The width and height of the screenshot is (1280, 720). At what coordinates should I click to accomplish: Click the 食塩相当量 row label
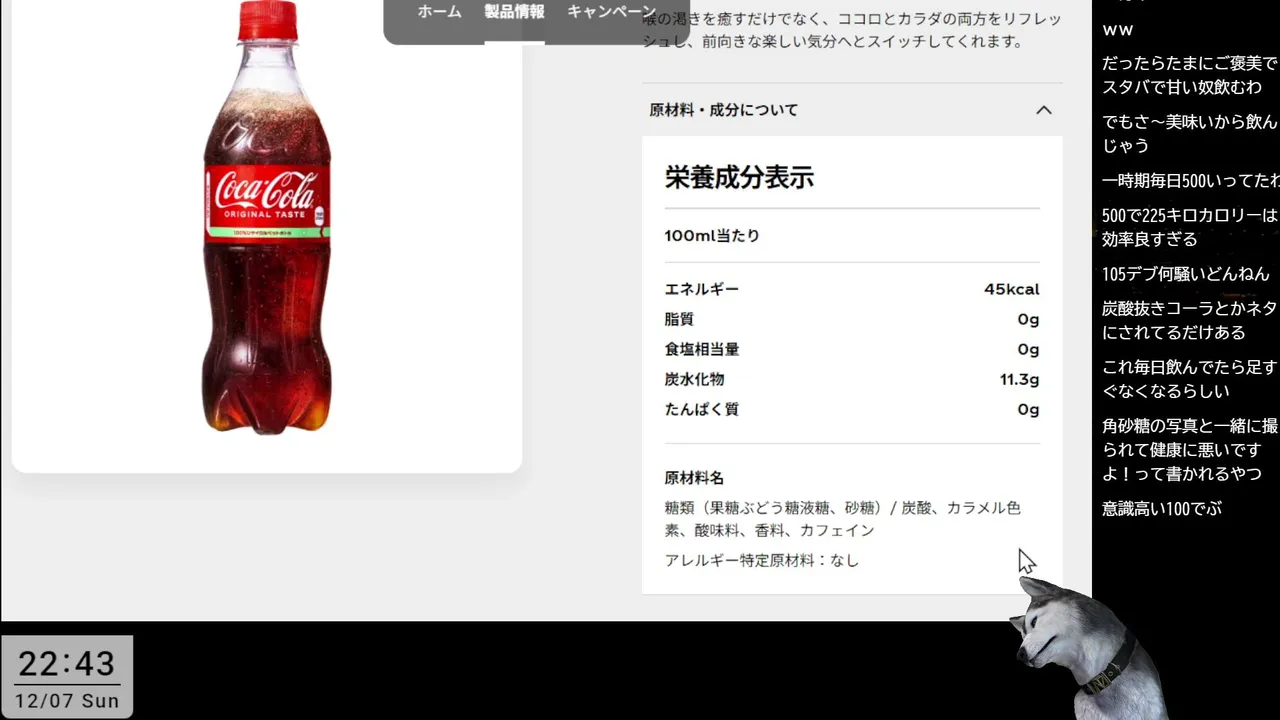(702, 349)
